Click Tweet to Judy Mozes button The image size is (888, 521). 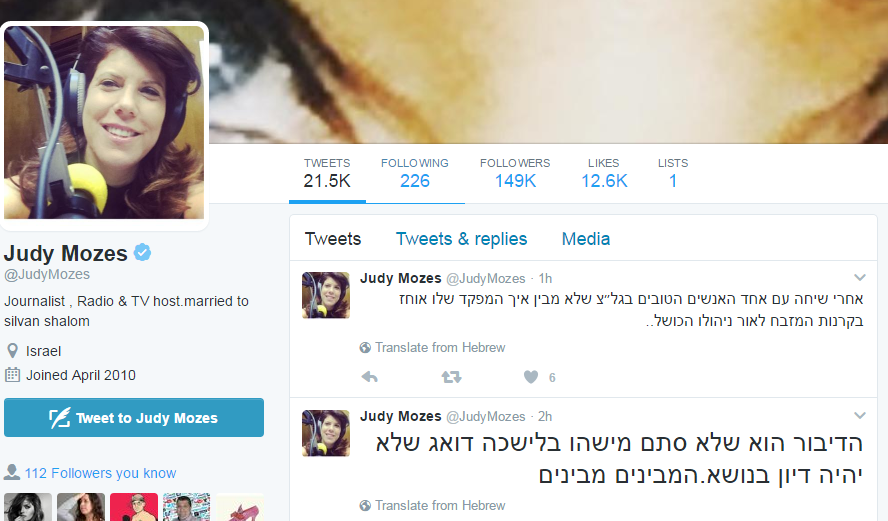(134, 417)
